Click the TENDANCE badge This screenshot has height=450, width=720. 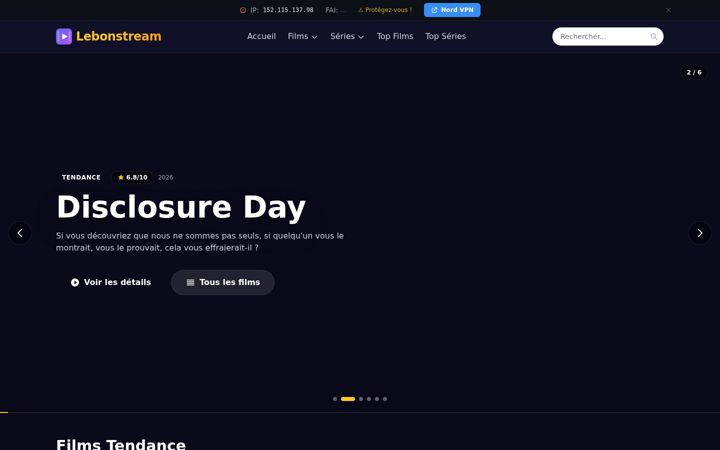point(81,177)
